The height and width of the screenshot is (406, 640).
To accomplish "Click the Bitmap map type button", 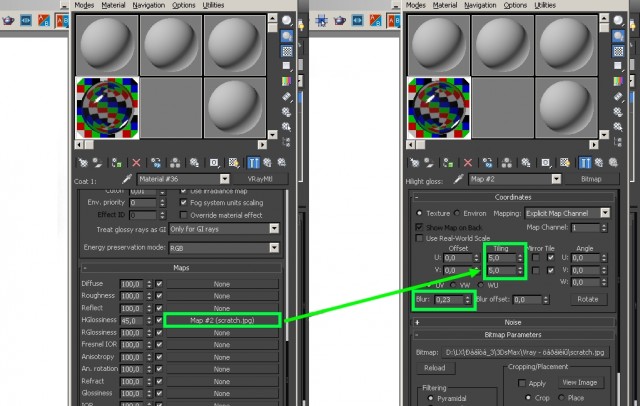I will pos(591,179).
